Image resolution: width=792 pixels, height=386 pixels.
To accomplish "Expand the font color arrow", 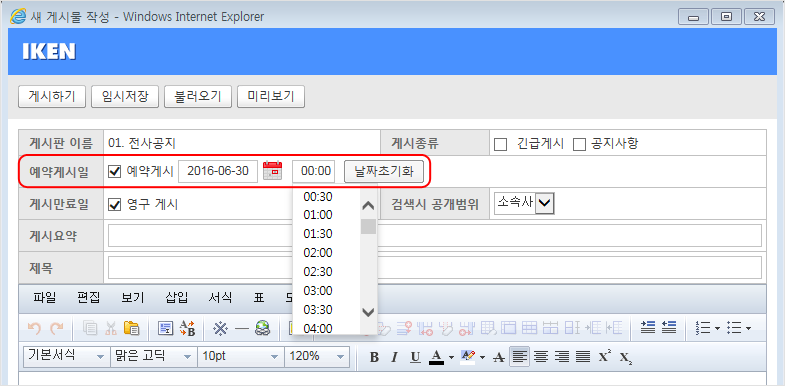I will [451, 357].
